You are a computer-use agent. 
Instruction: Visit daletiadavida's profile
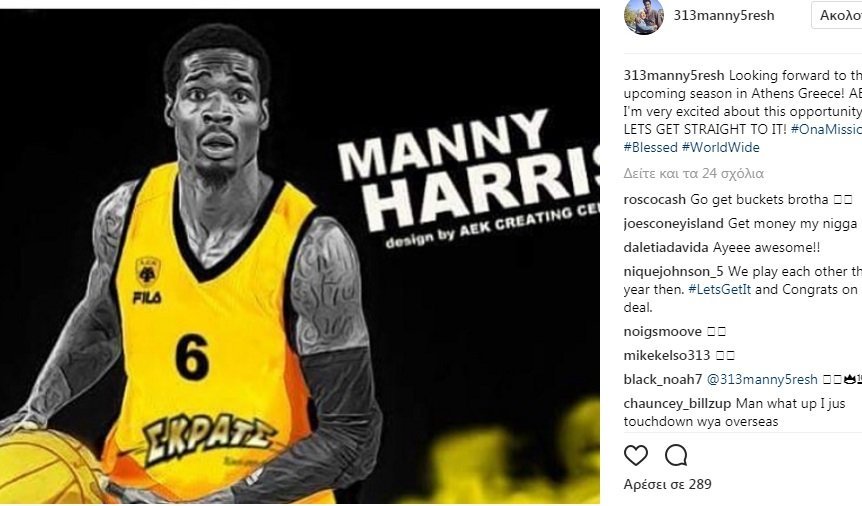pos(666,248)
